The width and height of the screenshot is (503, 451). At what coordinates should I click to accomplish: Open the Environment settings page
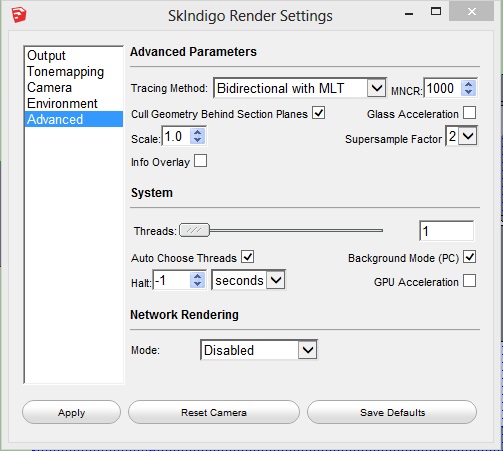[74, 103]
